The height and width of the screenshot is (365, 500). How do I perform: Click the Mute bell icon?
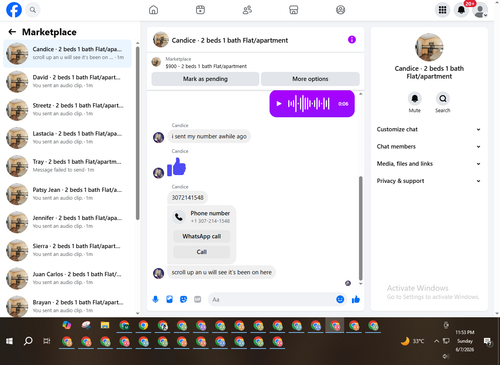click(x=415, y=99)
